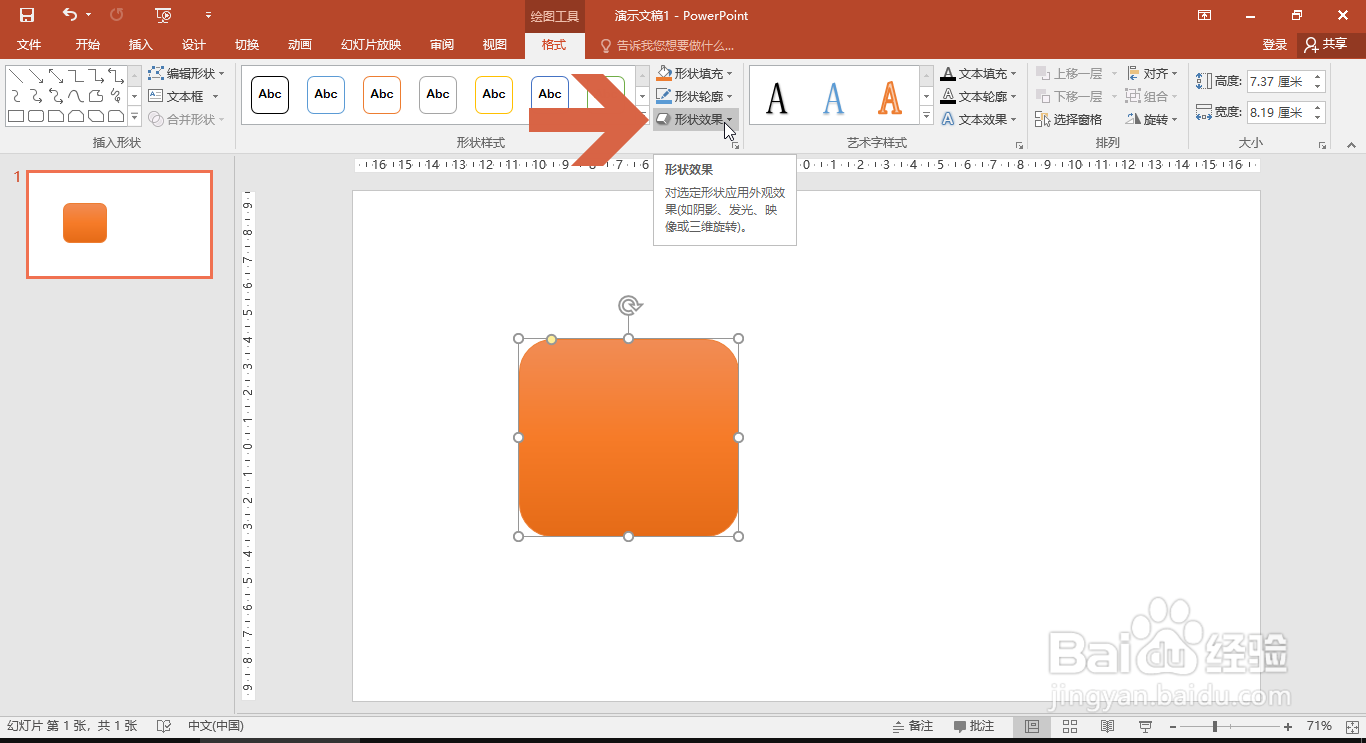Open 旋转 rotate dropdown
This screenshot has height=743, width=1366.
pos(1152,119)
